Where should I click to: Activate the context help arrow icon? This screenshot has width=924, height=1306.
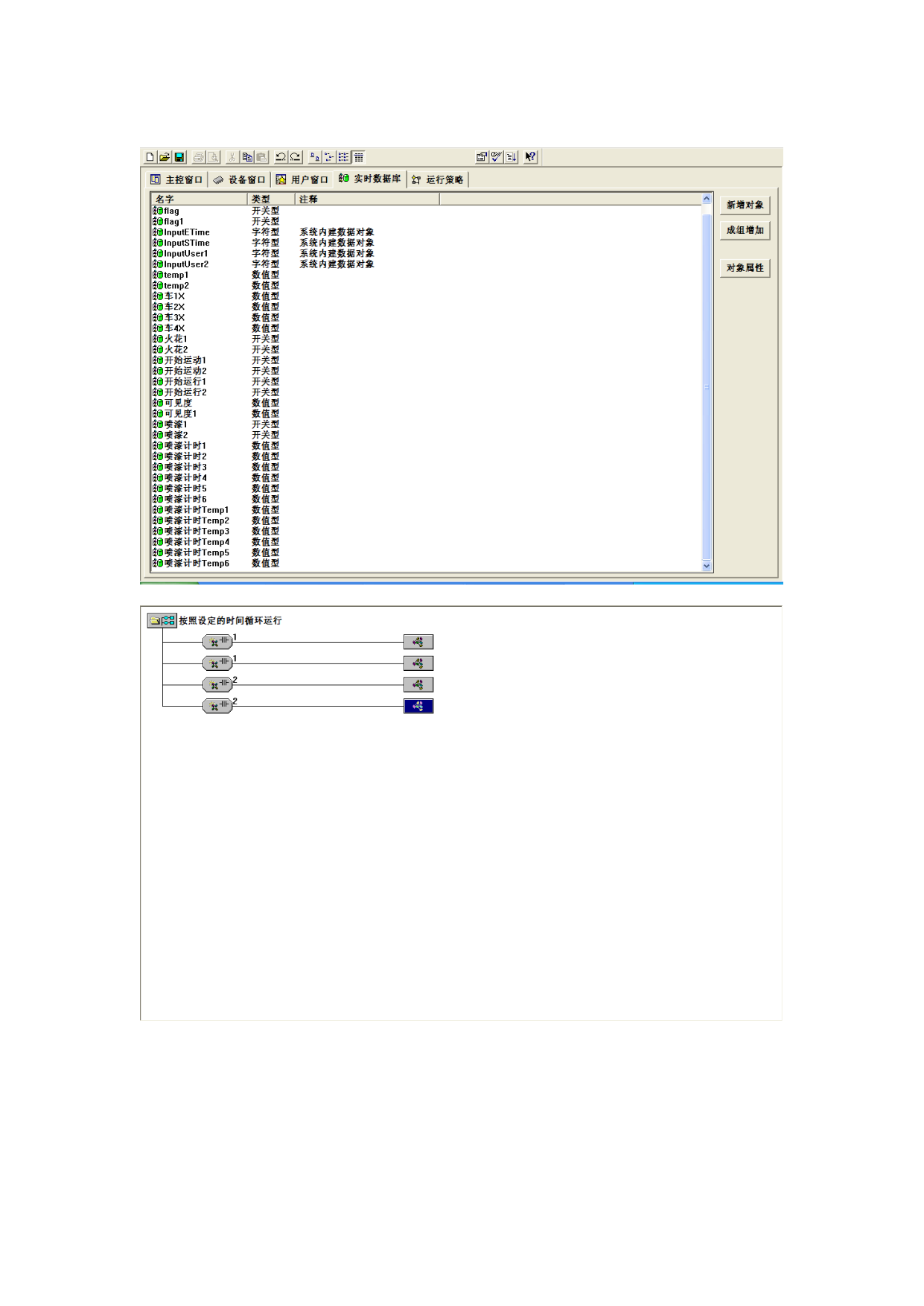point(530,157)
